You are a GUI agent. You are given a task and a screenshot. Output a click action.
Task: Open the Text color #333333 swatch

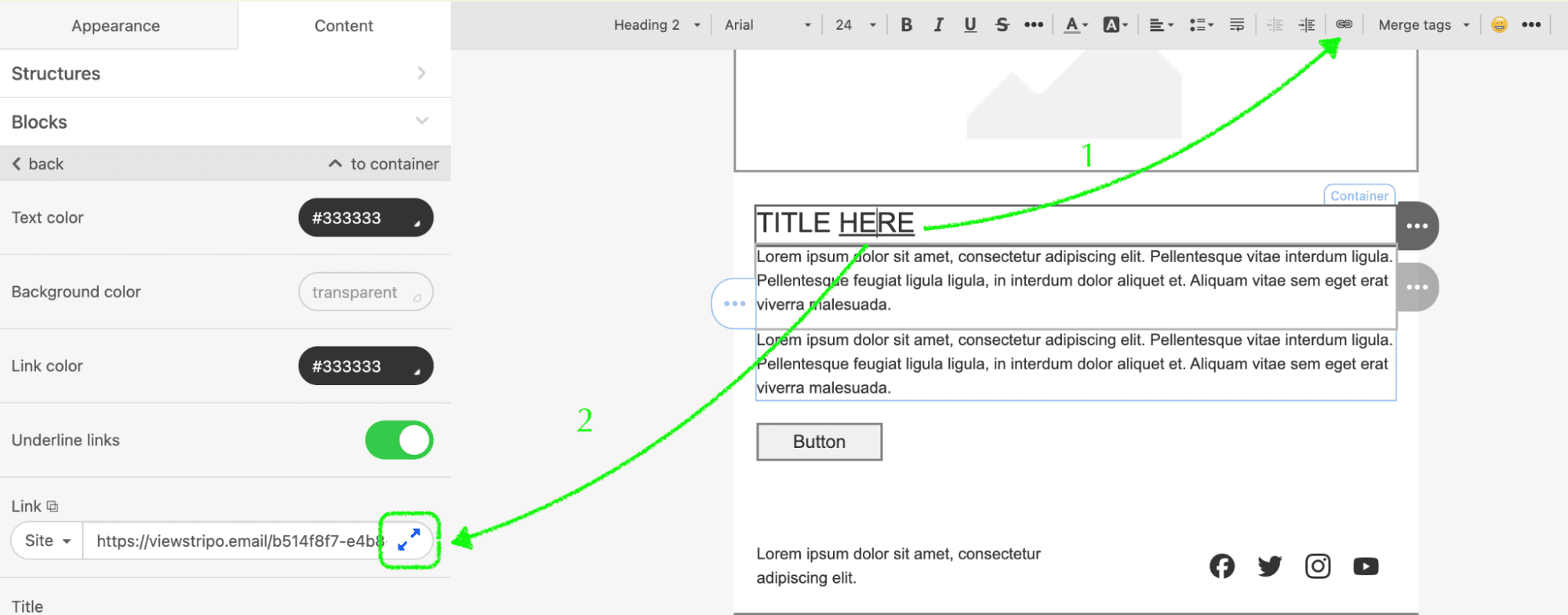pos(366,218)
